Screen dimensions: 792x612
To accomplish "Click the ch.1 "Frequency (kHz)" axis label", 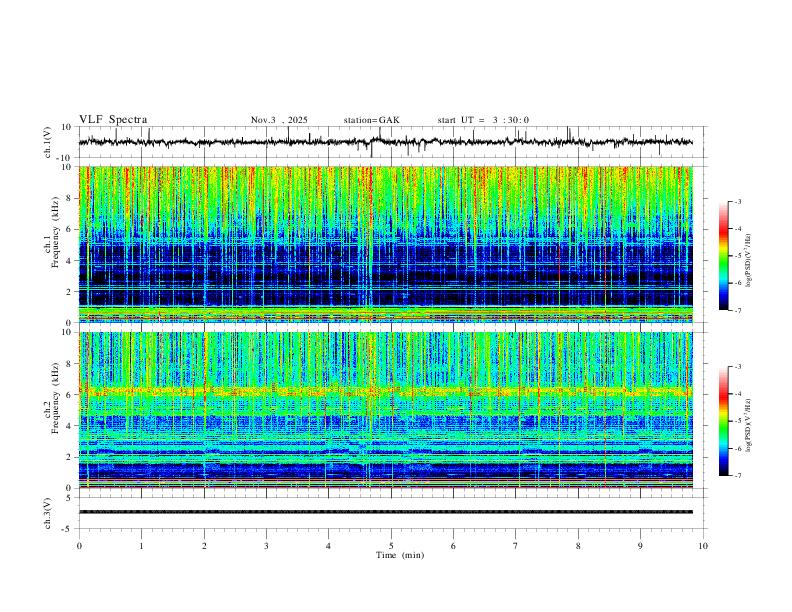I will pyautogui.click(x=56, y=232).
